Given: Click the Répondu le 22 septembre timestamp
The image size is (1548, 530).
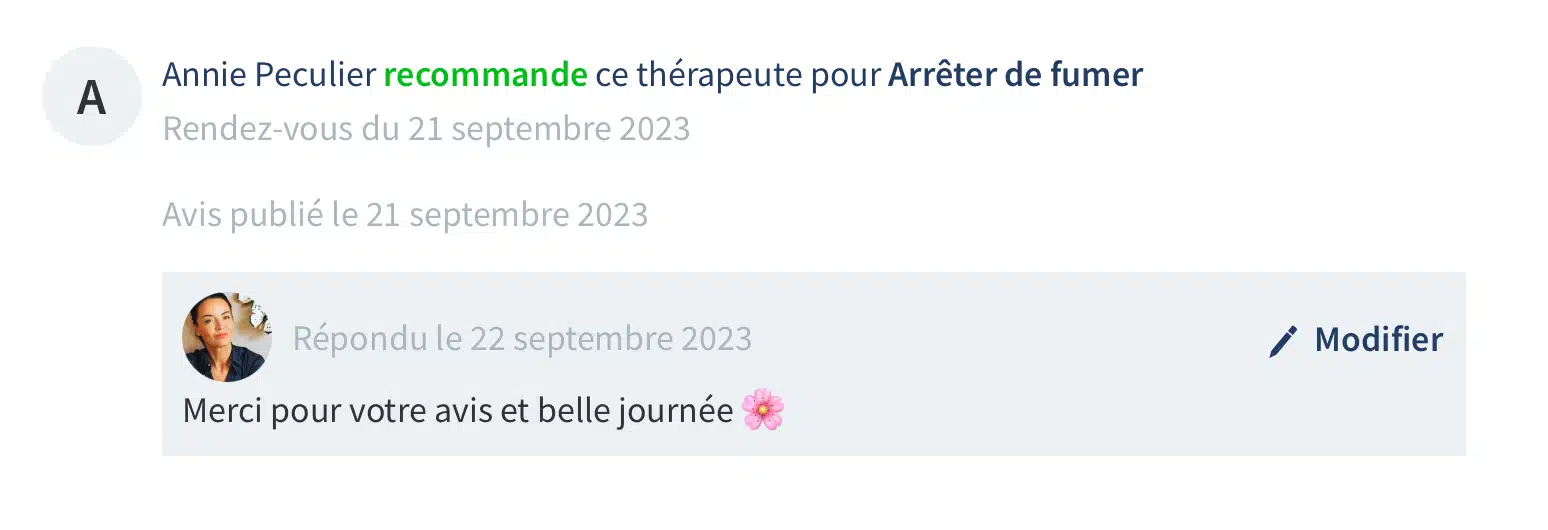Looking at the screenshot, I should [522, 339].
